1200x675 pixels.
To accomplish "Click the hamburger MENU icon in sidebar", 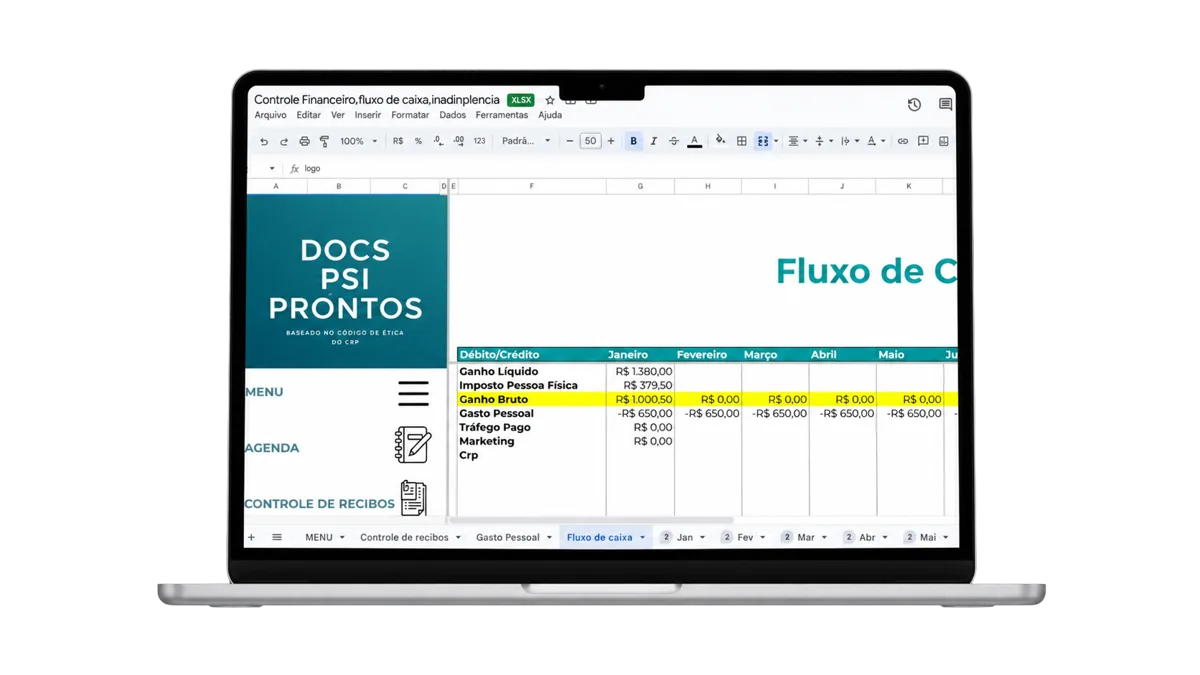I will 413,393.
